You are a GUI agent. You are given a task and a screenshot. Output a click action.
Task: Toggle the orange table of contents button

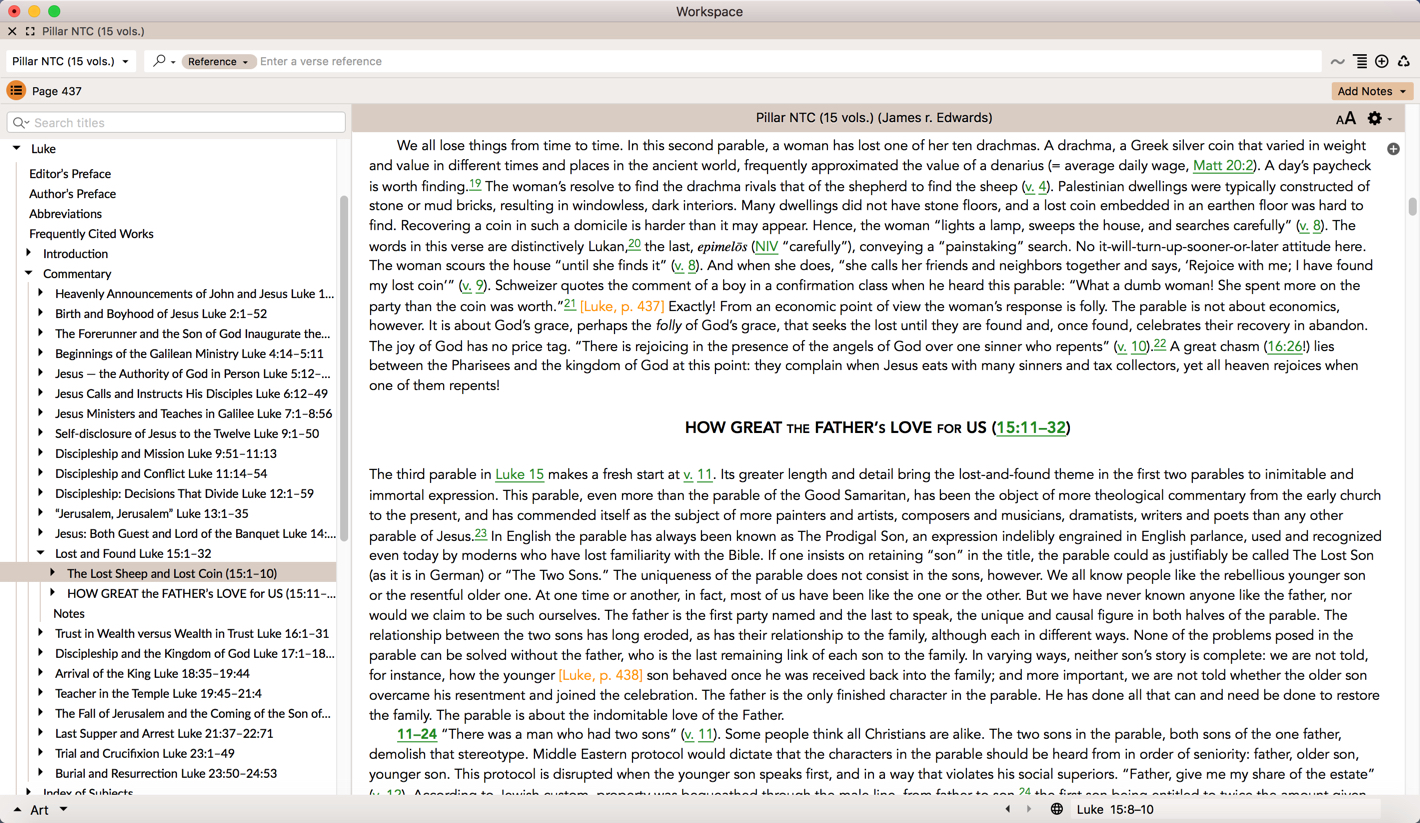coord(16,91)
